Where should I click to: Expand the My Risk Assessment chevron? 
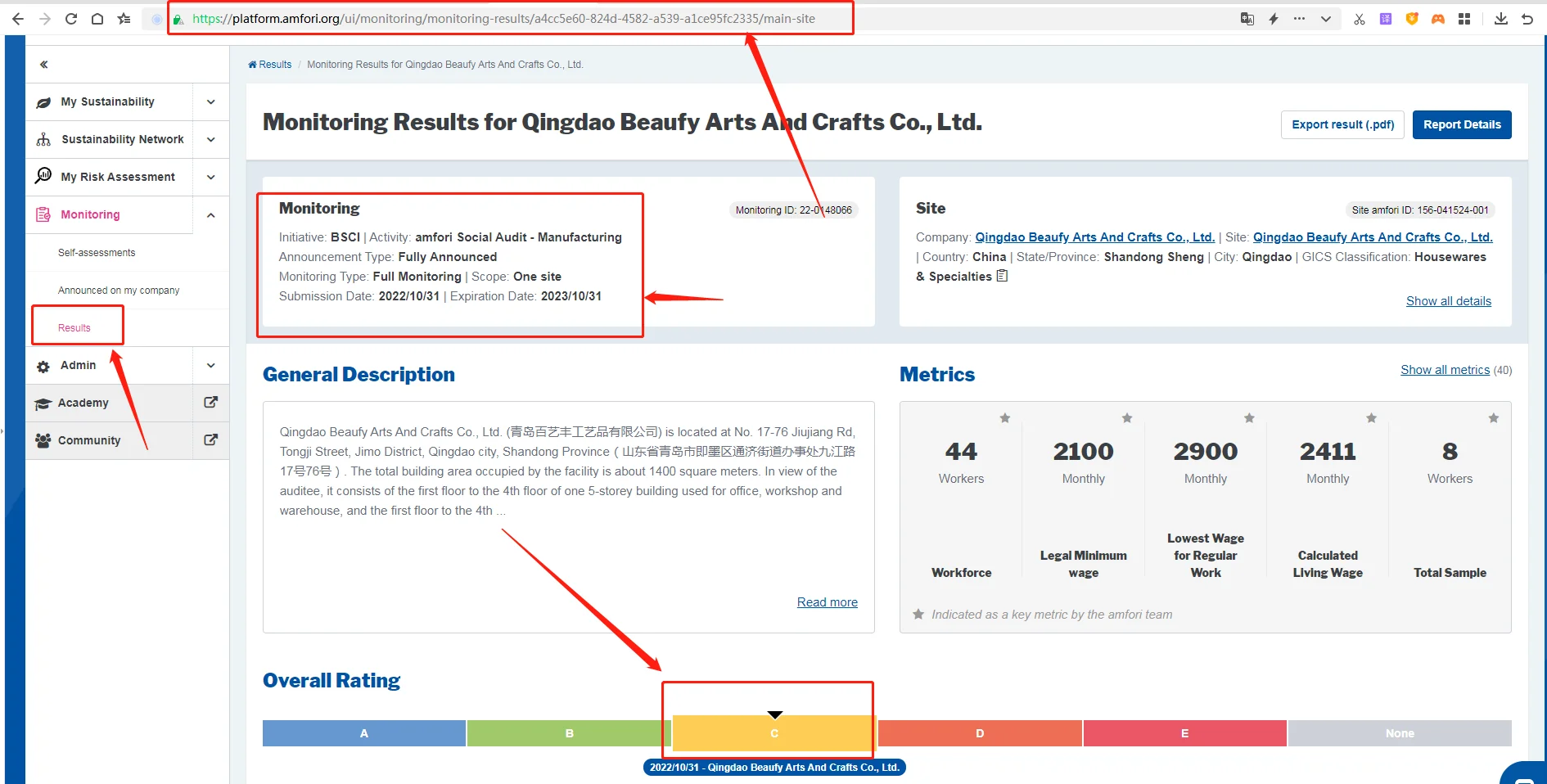click(x=211, y=177)
